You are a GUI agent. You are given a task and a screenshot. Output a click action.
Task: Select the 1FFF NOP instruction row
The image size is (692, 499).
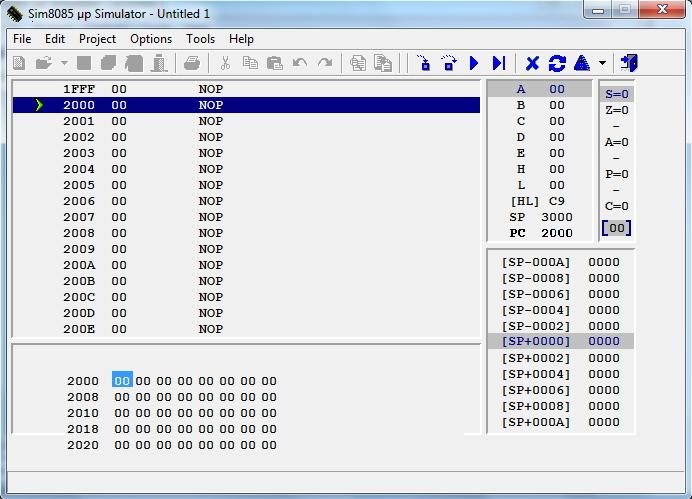point(246,89)
